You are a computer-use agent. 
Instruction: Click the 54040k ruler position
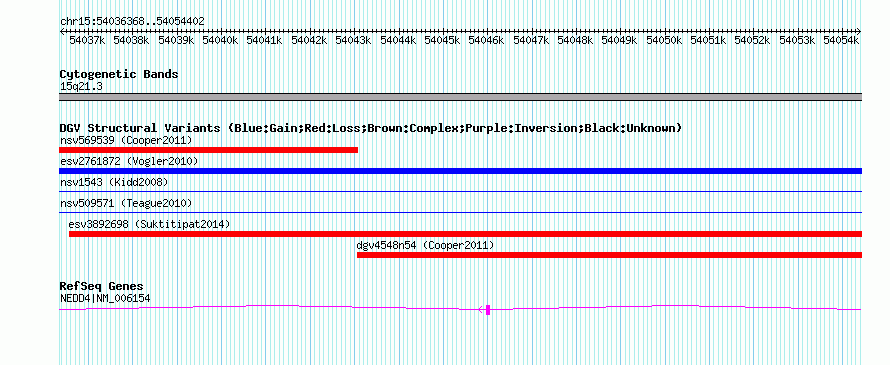(220, 40)
